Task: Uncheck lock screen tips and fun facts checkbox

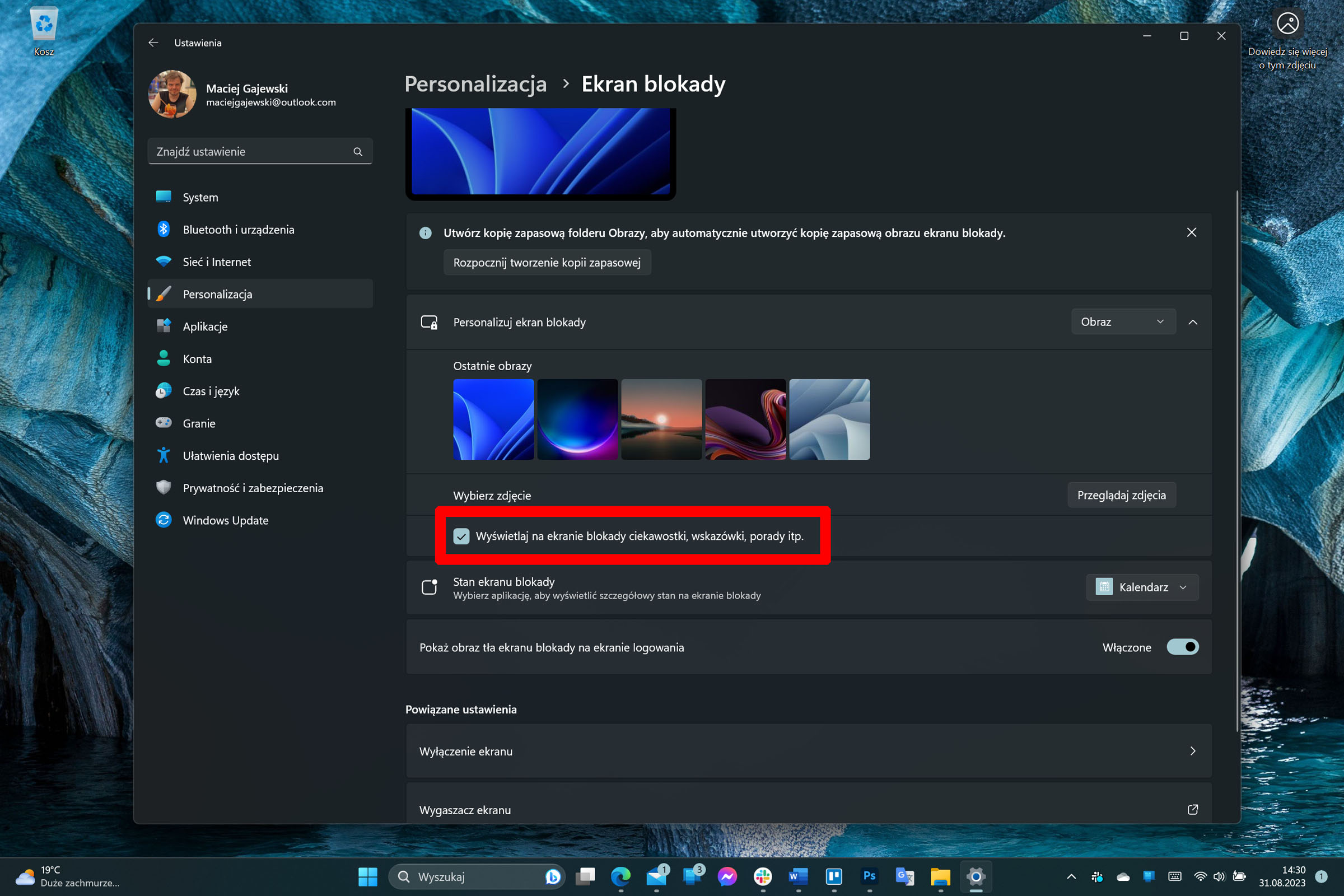Action: click(461, 536)
